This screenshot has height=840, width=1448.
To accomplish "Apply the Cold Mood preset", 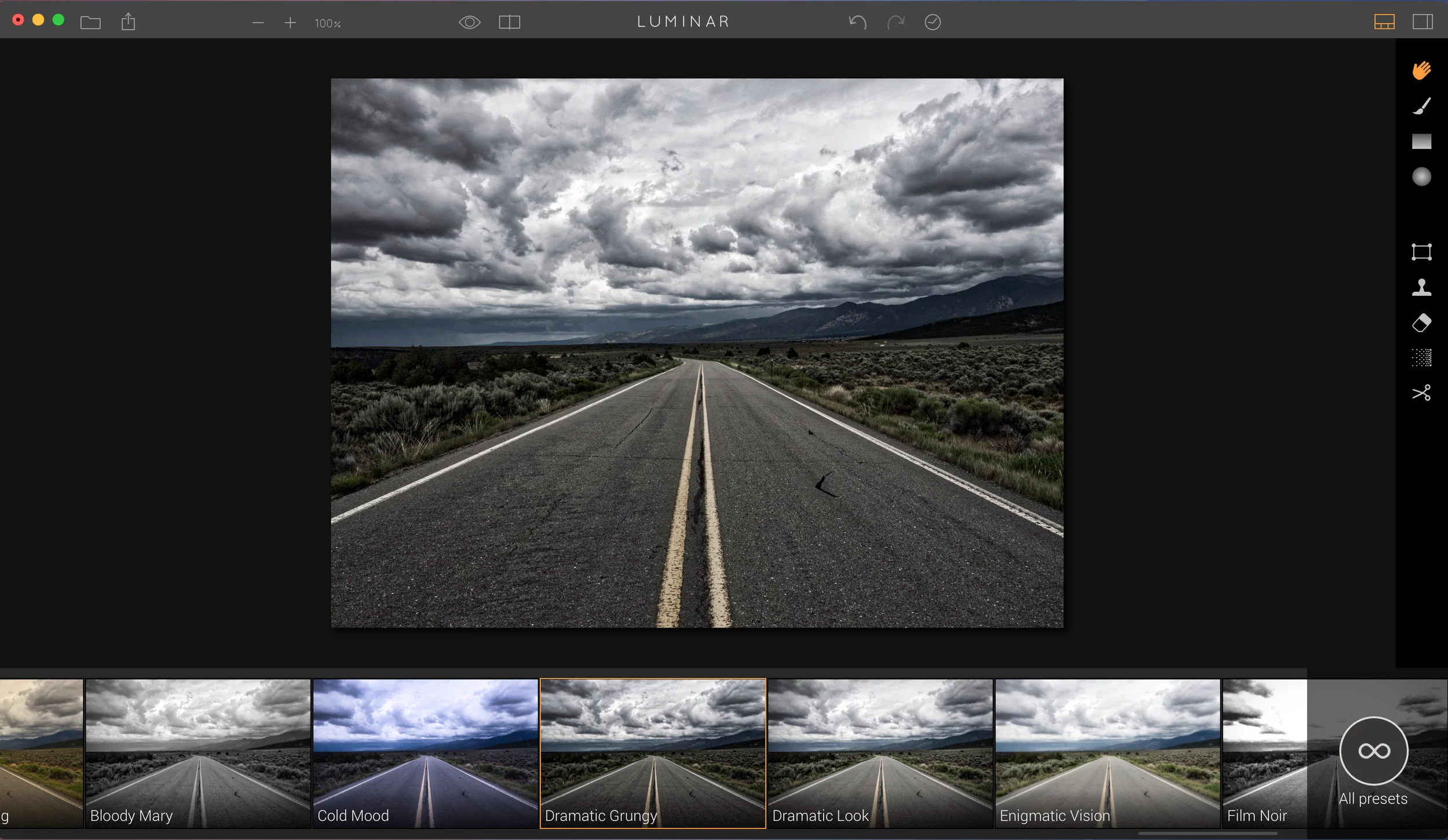I will (x=425, y=753).
